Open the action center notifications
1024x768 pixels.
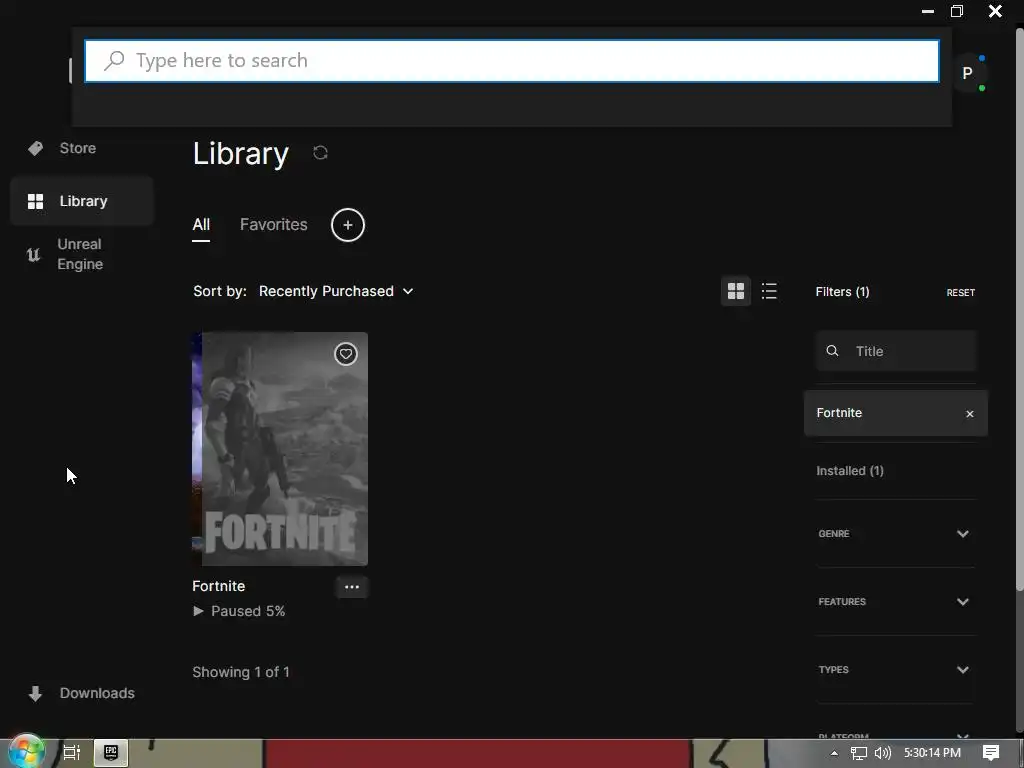(991, 753)
